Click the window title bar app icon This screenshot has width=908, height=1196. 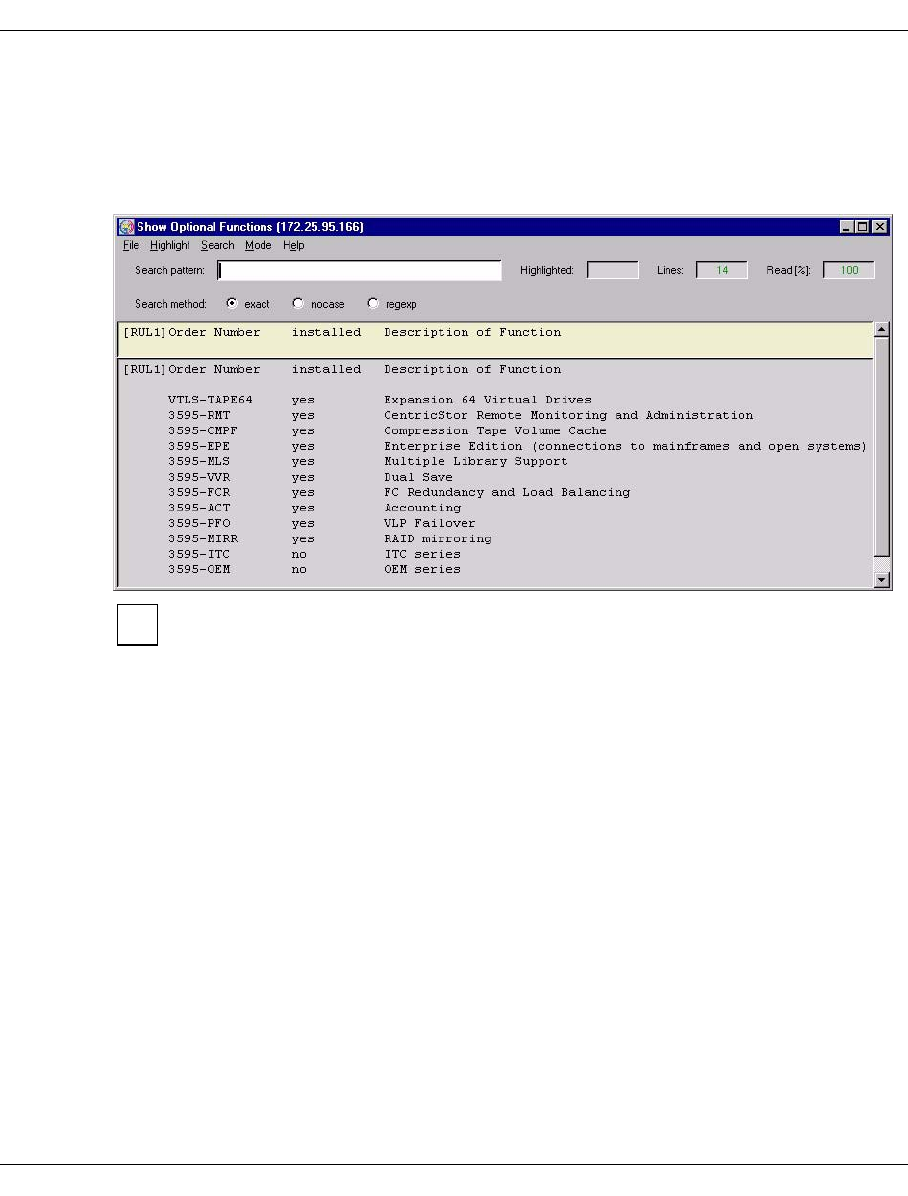click(x=127, y=227)
